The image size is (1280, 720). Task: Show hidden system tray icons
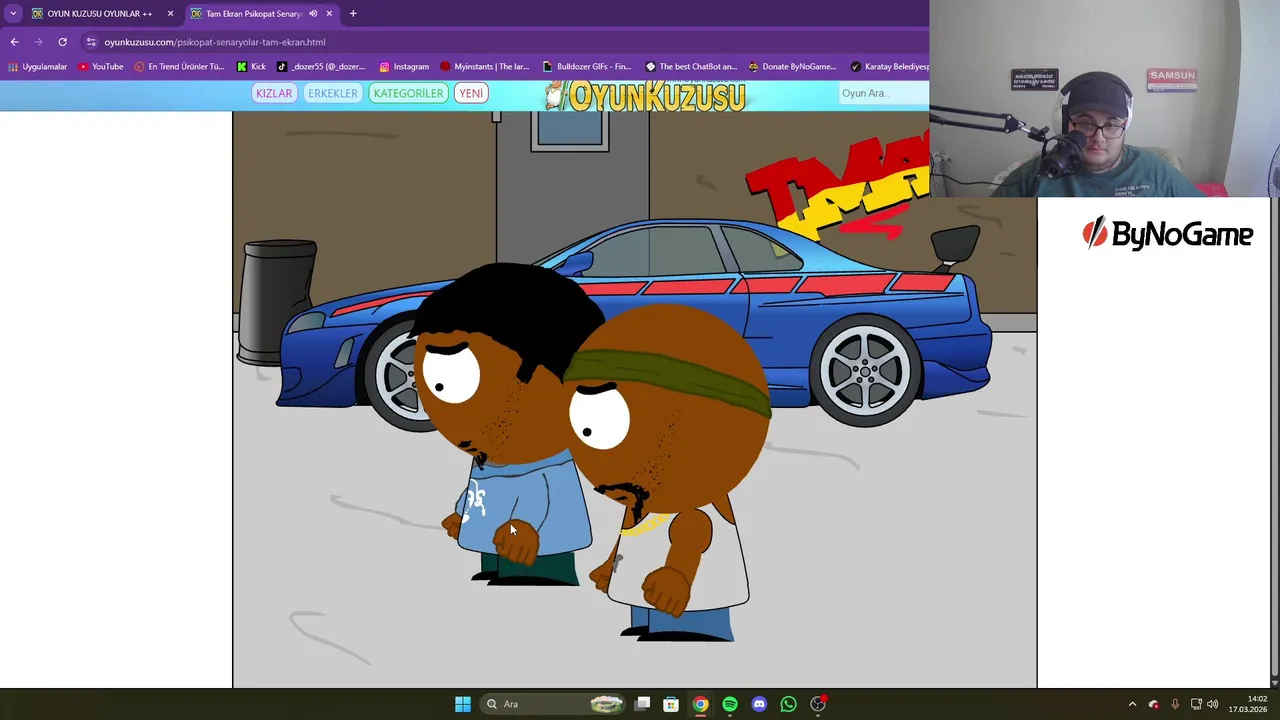pyautogui.click(x=1132, y=704)
